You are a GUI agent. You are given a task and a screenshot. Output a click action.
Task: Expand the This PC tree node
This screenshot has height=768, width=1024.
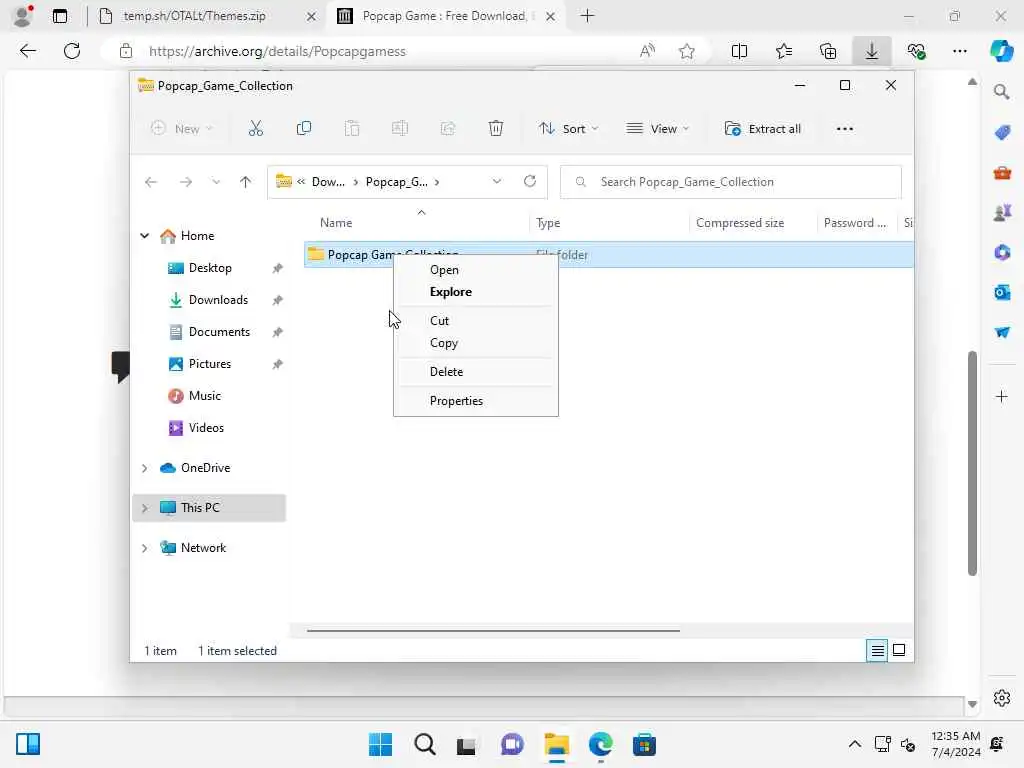tap(144, 508)
